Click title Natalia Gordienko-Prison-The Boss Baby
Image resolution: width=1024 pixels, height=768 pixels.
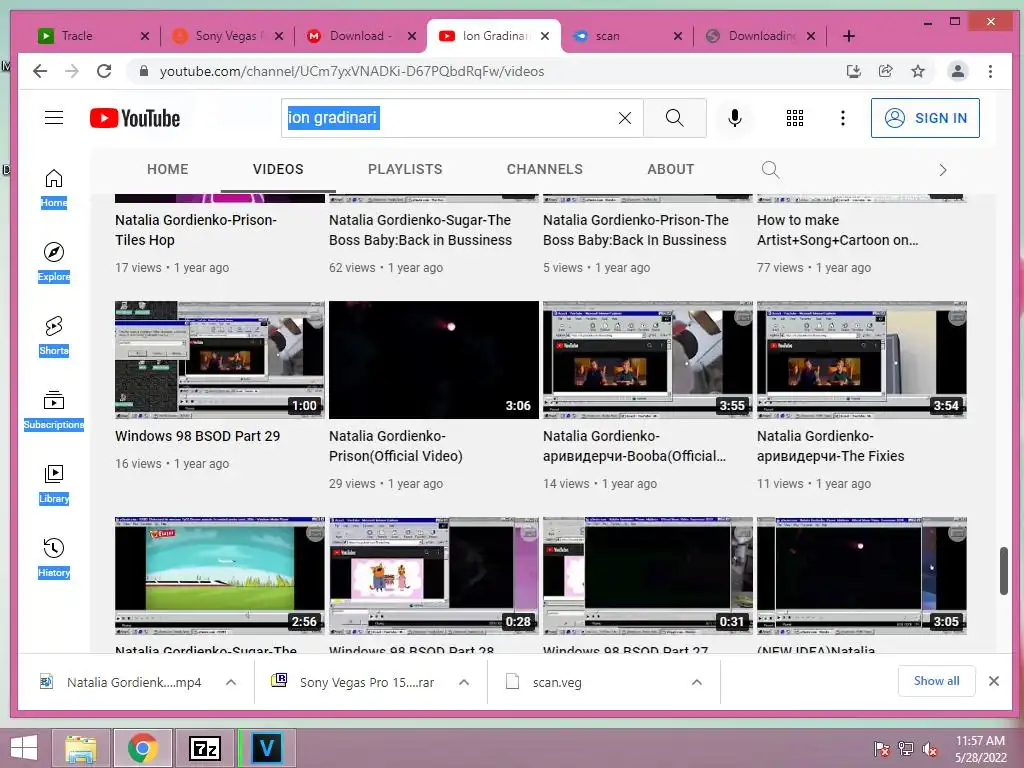point(635,230)
